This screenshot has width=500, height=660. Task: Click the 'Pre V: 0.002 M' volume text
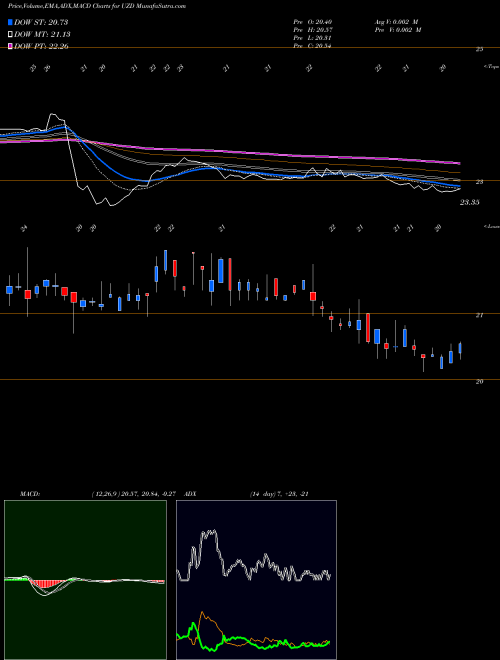(397, 30)
